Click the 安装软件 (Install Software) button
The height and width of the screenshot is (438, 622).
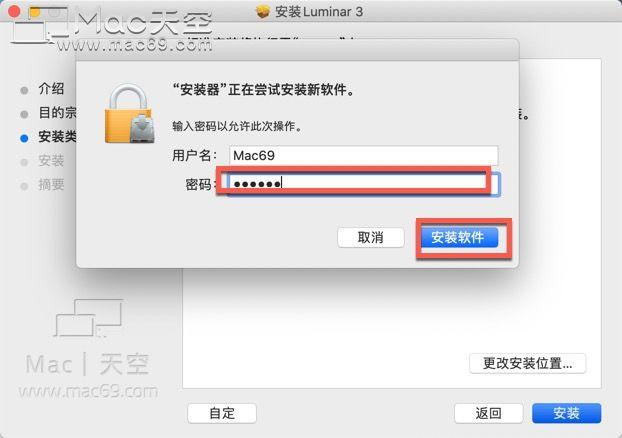[459, 237]
